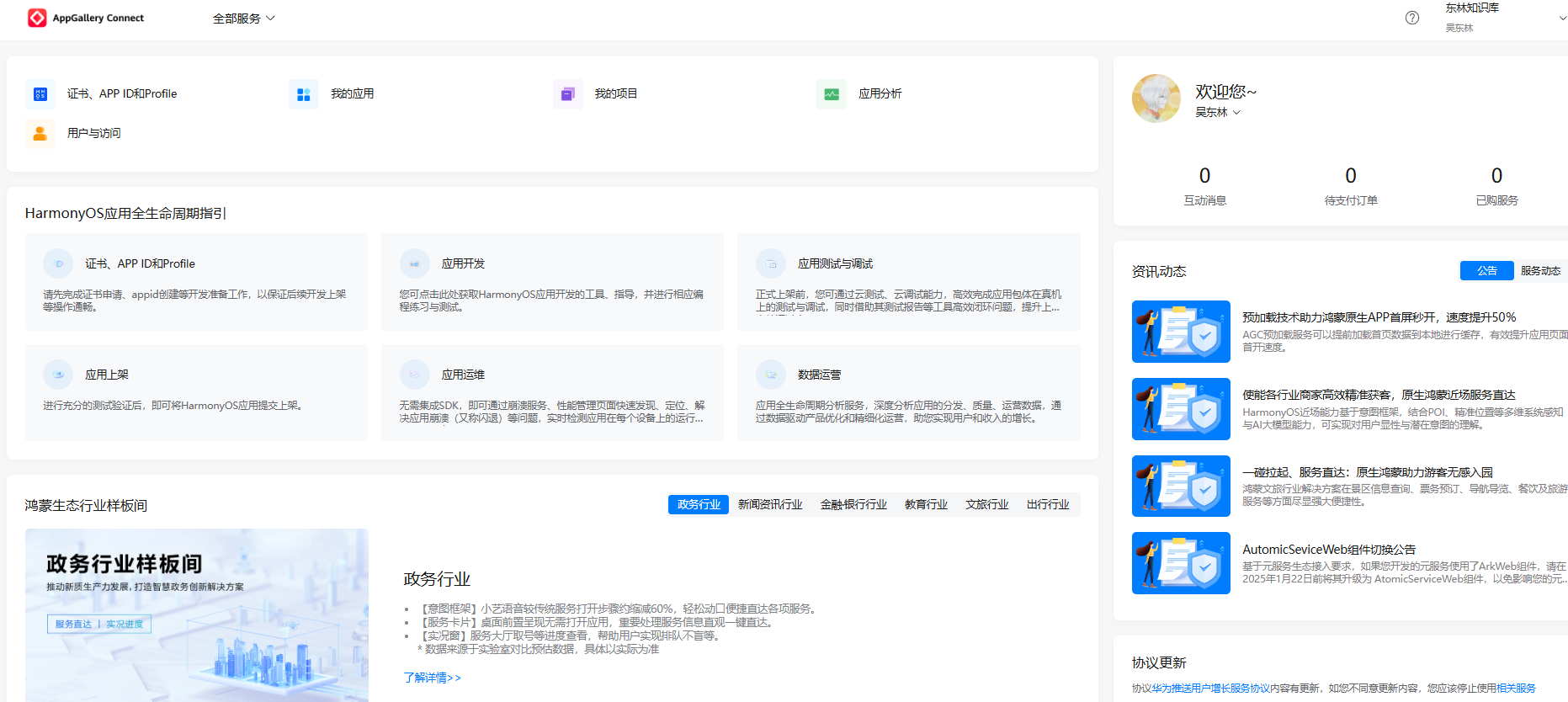The image size is (1568, 702).
Task: Click the 应用运维 round icon
Action: (x=415, y=375)
